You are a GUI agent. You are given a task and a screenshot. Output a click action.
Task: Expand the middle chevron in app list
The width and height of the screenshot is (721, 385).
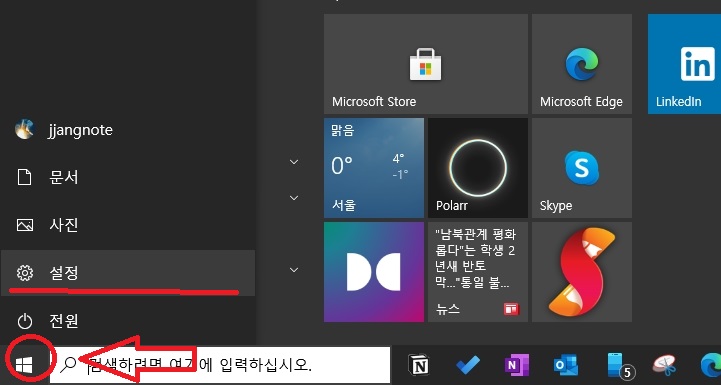294,198
